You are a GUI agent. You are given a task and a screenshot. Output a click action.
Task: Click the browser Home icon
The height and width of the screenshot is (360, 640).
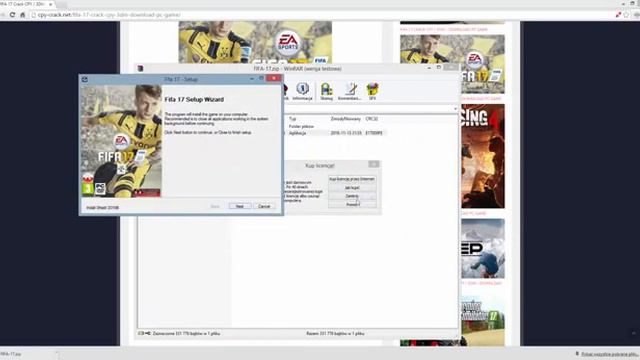coord(22,15)
